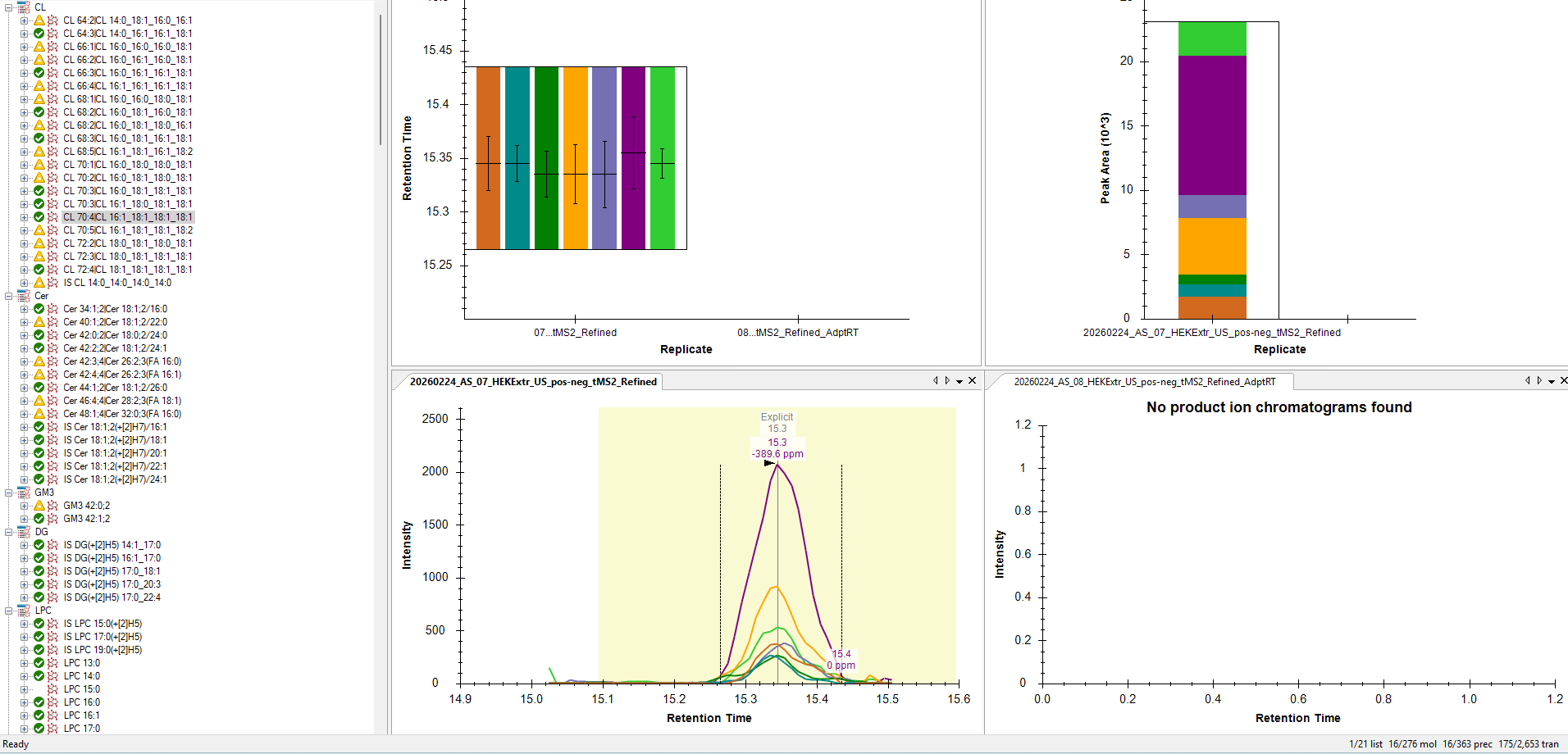Open window list dropdown in AS_07 chromatogram pane
This screenshot has height=754, width=1568.
pos(959,381)
